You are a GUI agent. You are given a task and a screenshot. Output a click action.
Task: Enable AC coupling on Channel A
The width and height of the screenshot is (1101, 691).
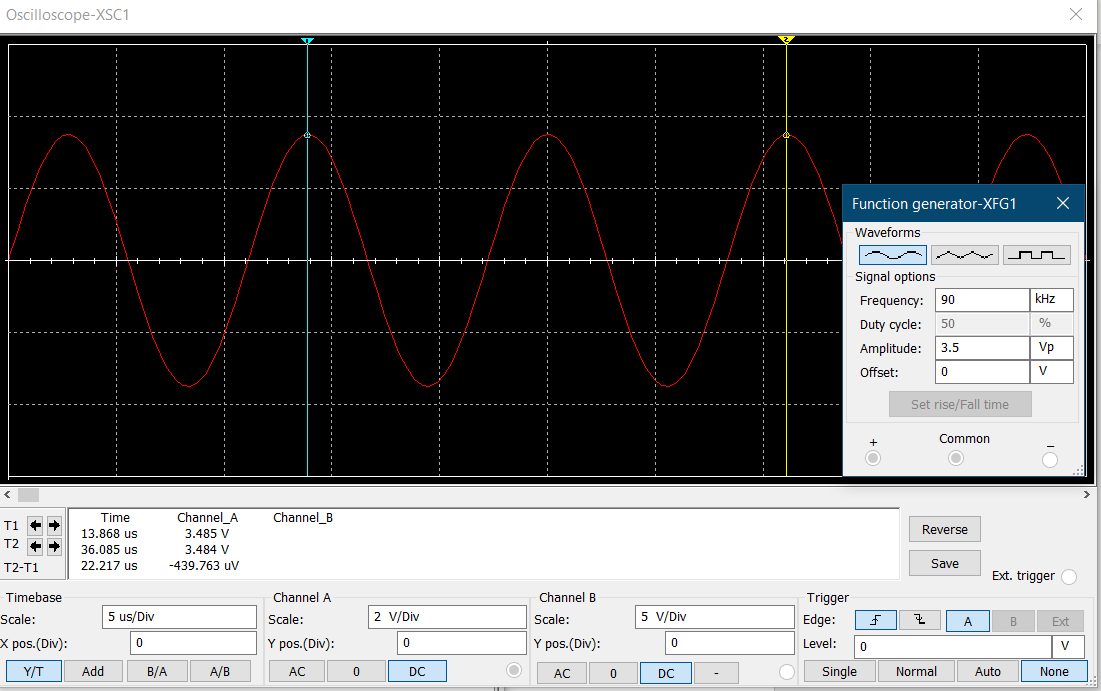pos(296,671)
